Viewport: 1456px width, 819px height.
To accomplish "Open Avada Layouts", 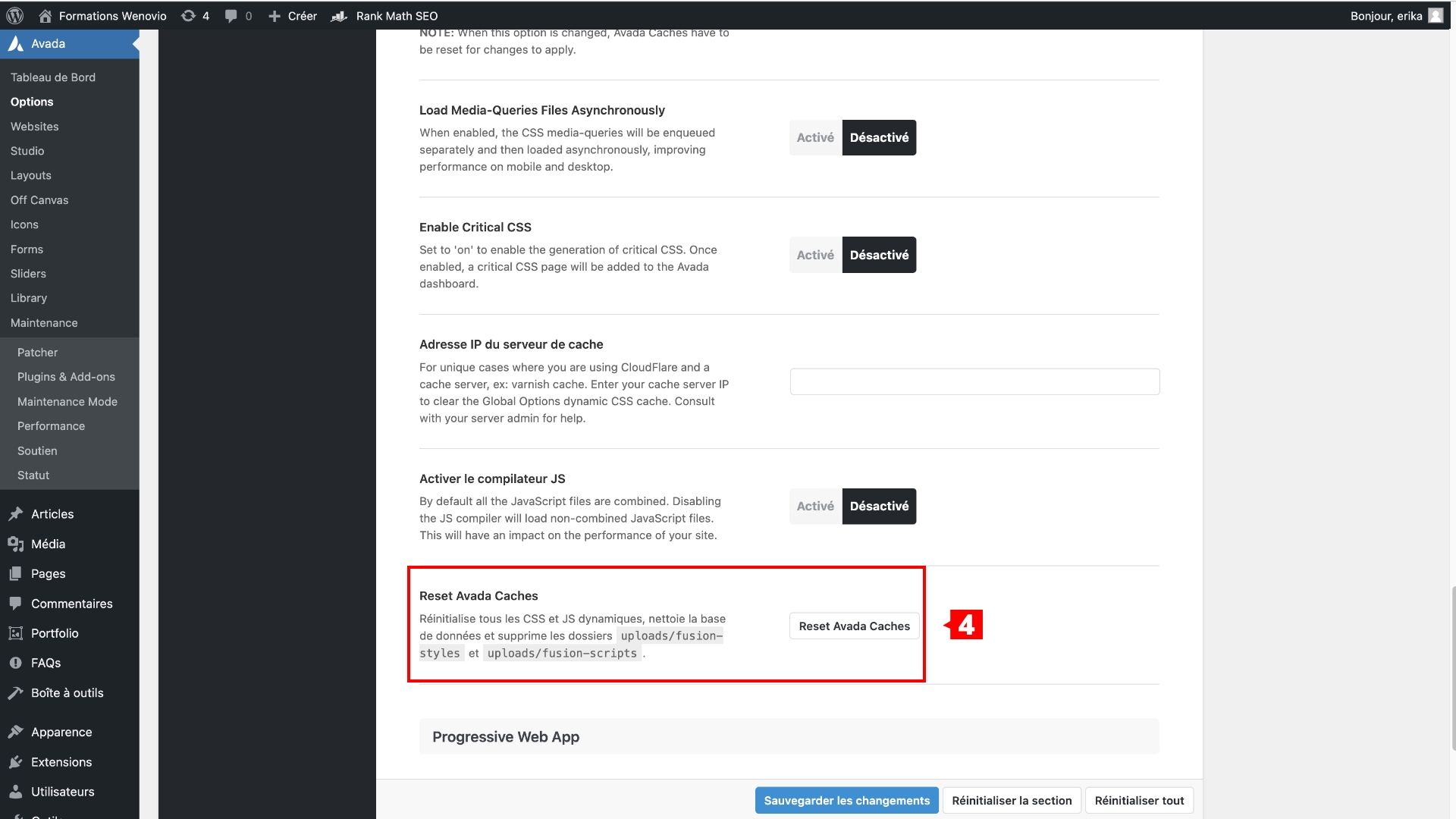I will point(31,175).
